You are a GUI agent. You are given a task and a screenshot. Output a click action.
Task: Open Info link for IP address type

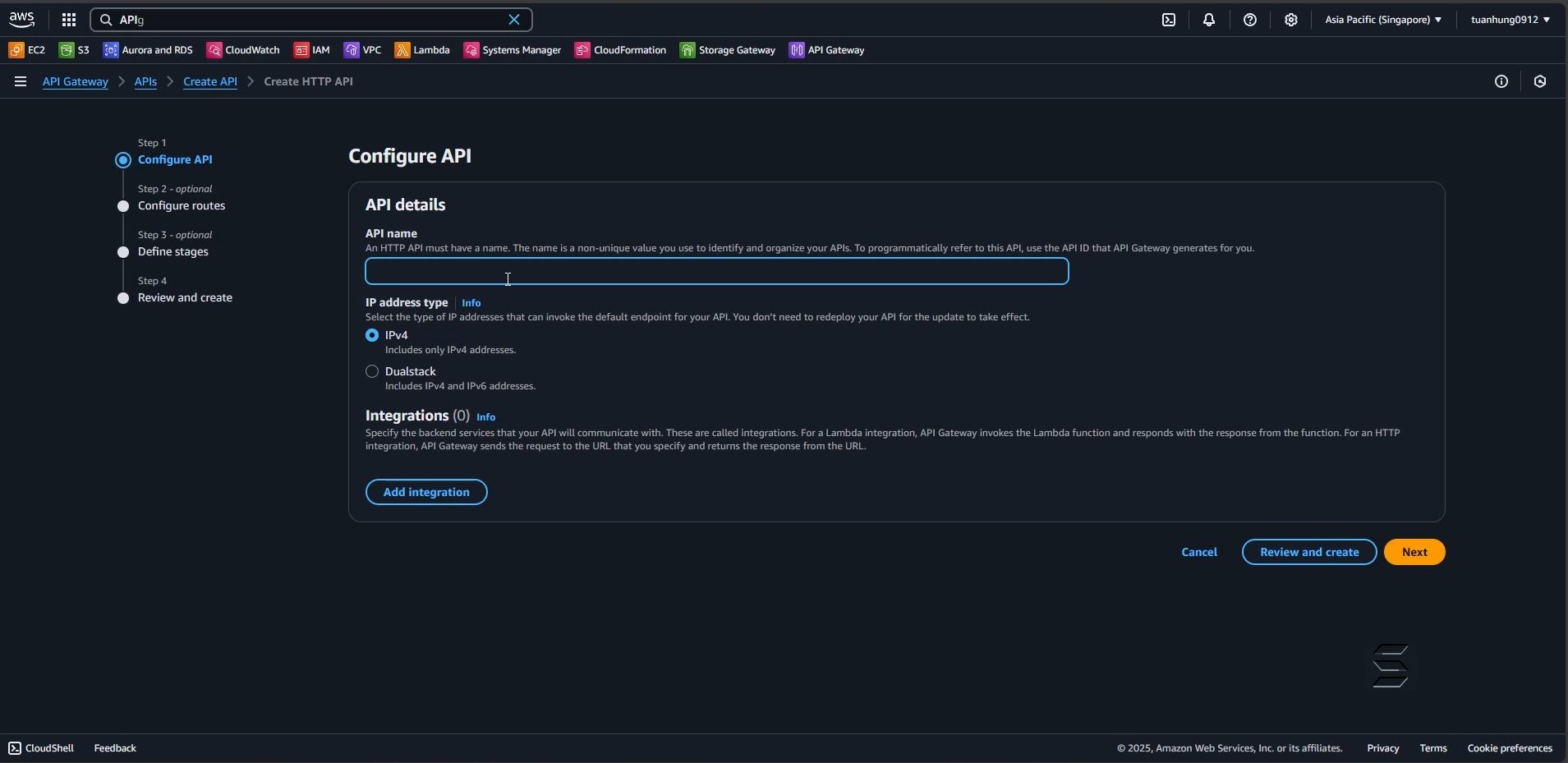(471, 303)
